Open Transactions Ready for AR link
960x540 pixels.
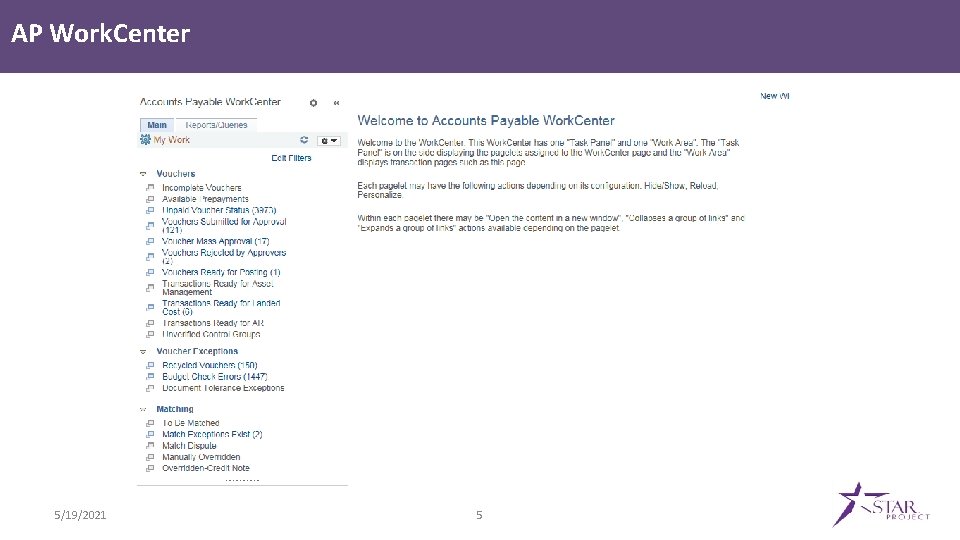(x=212, y=323)
